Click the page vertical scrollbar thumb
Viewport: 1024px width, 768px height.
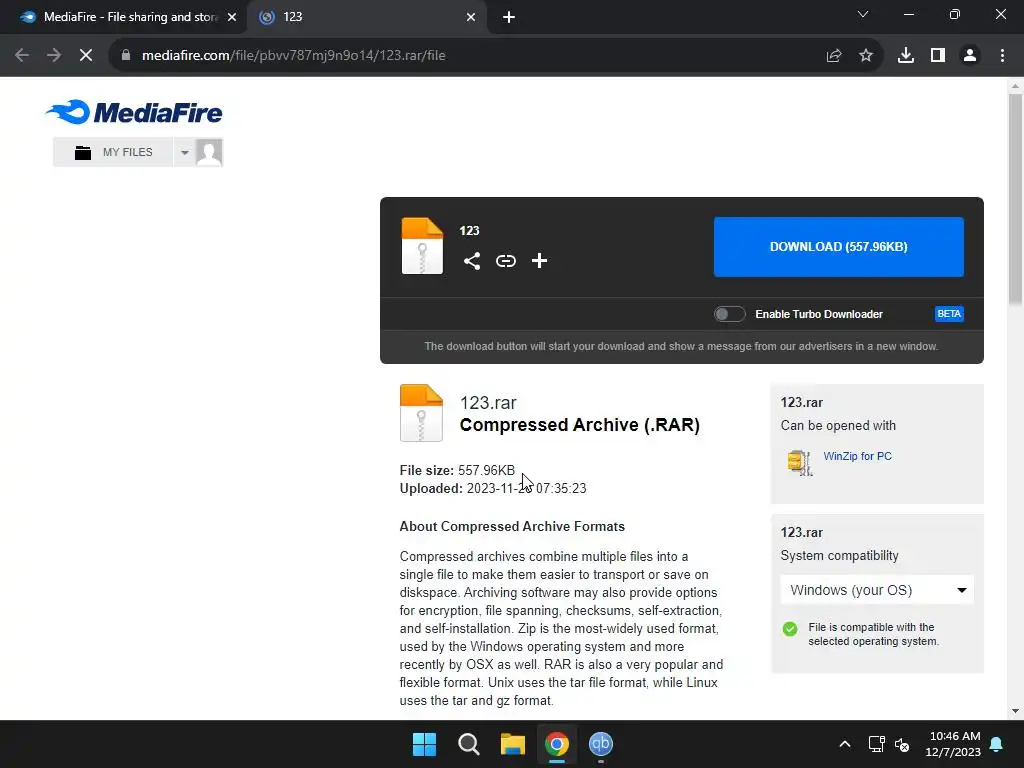(1015, 199)
